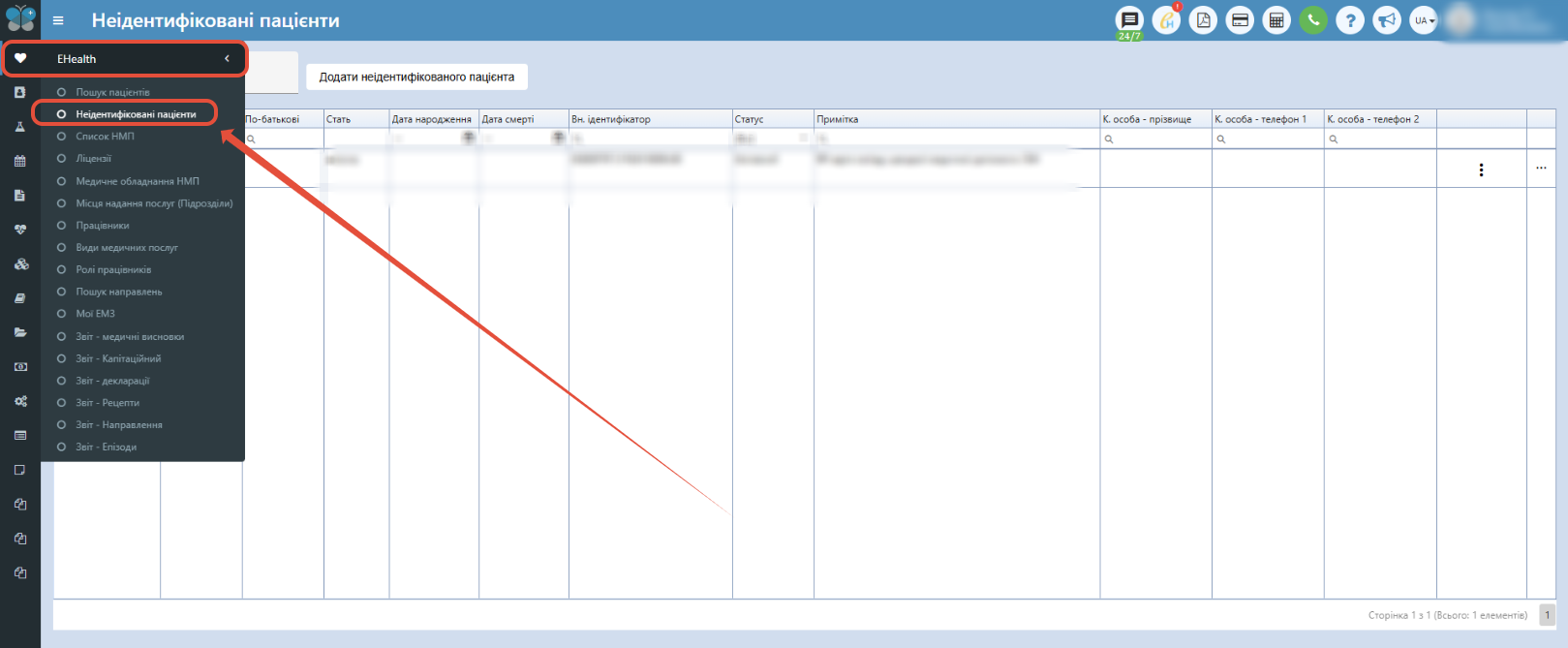Image resolution: width=1568 pixels, height=648 pixels.
Task: Open the gears settings sidebar icon
Action: [20, 401]
